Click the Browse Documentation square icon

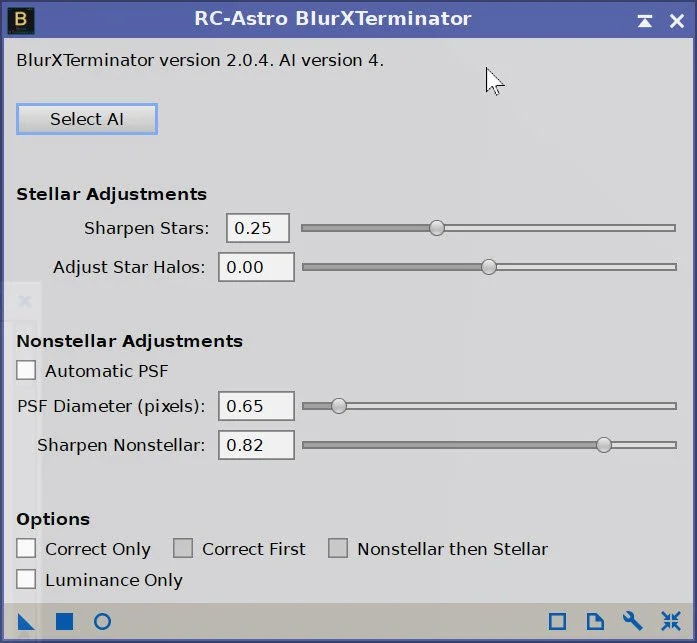[x=557, y=621]
